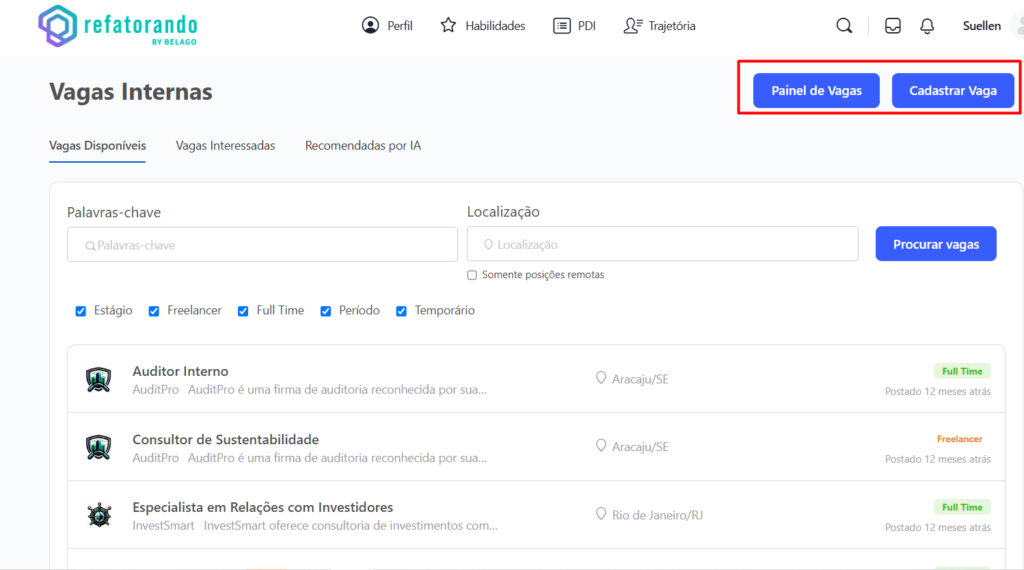The image size is (1024, 570).
Task: Open the Especialista em Relações com Investidores listing
Action: click(x=263, y=507)
